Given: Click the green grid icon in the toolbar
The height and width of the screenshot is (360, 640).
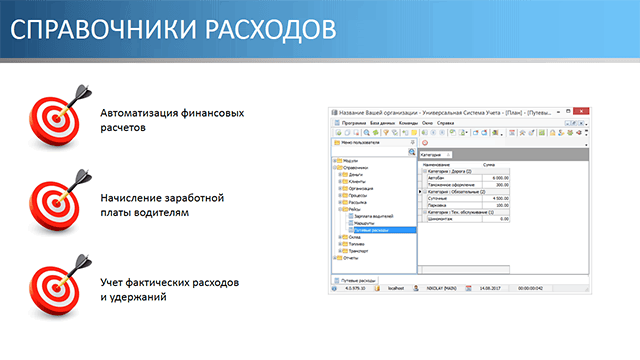Looking at the screenshot, I should (542, 133).
